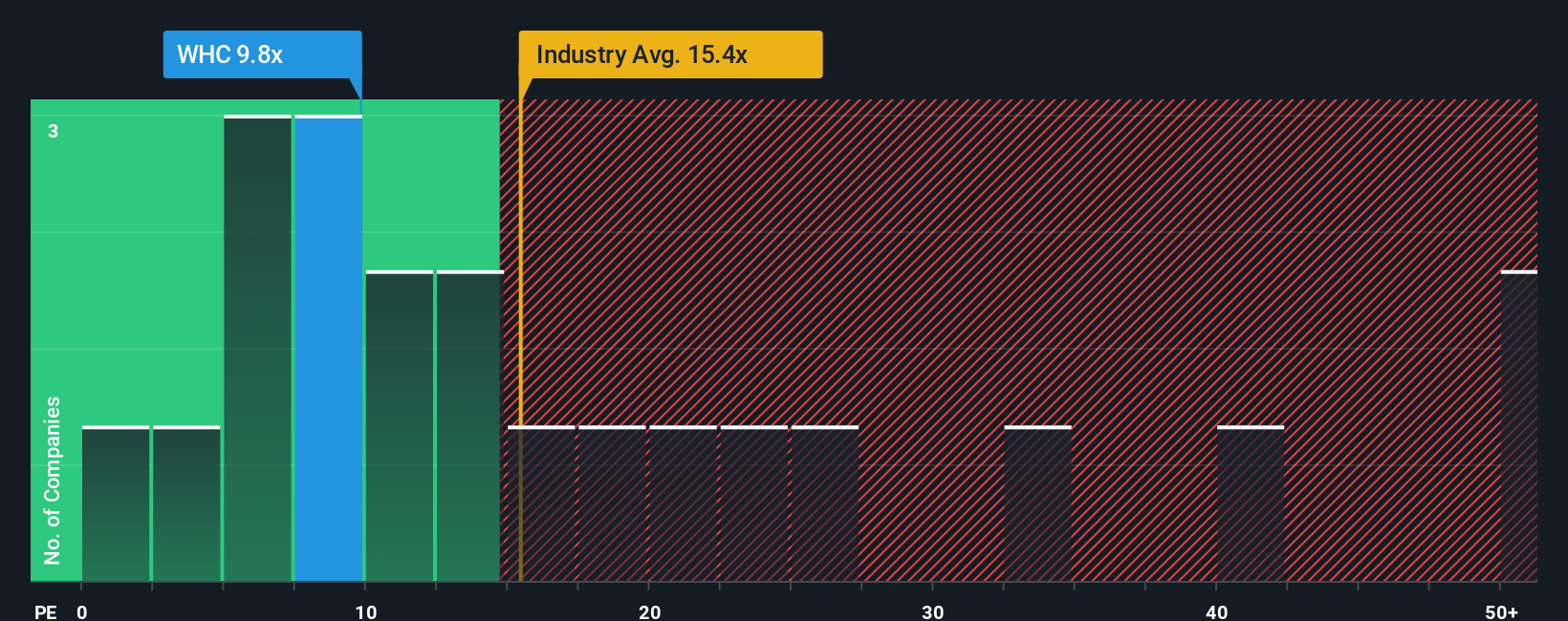Screen dimensions: 1568x621
Task: Click the x-axis label 50+
Action: pos(1501,611)
